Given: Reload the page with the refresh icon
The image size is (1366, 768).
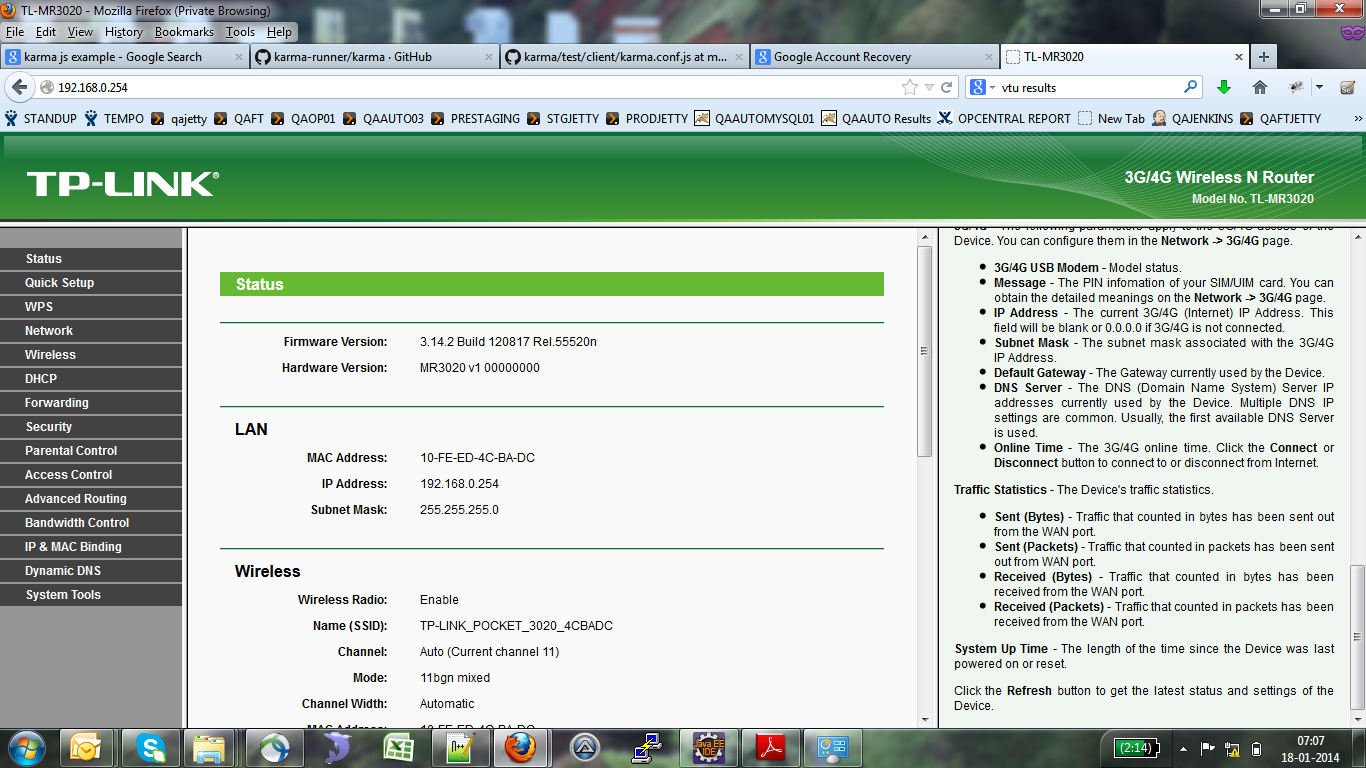Looking at the screenshot, I should [947, 87].
